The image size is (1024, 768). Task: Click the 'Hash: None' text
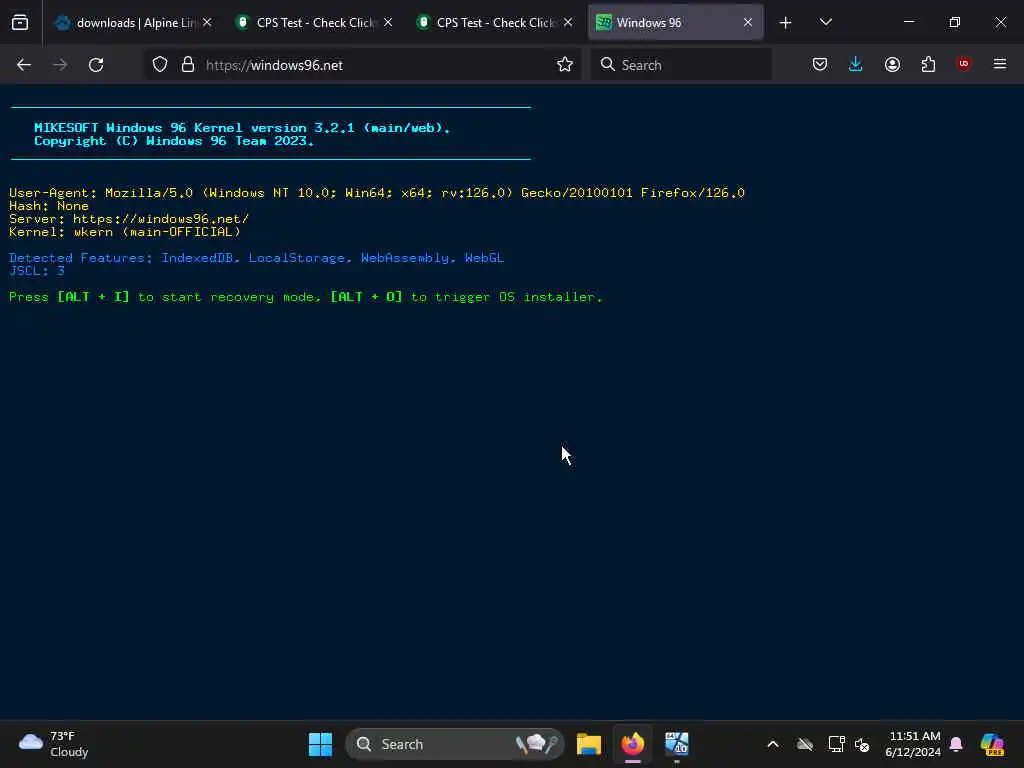tap(48, 206)
